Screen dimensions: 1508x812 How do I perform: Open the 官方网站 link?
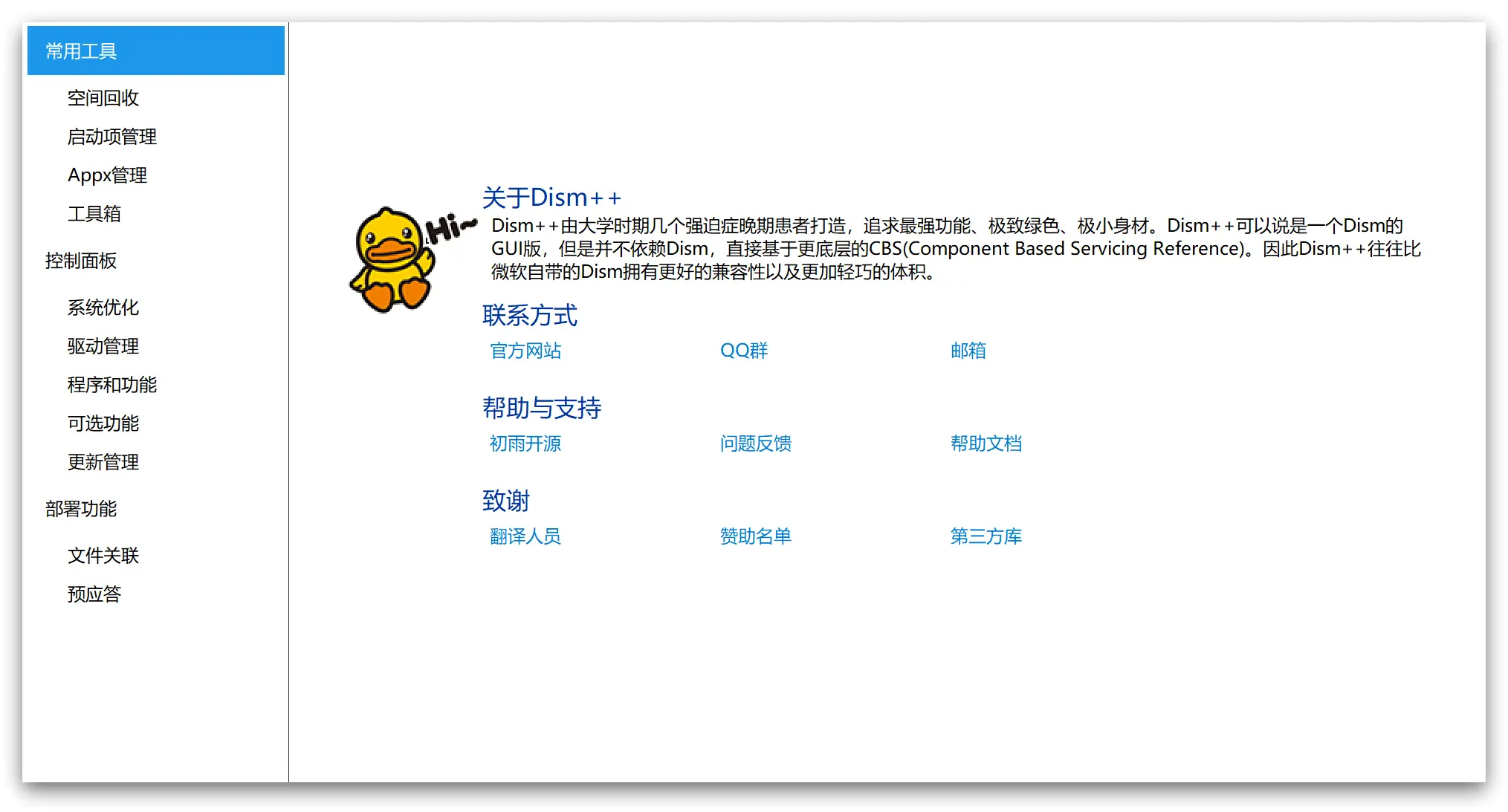[x=525, y=351]
